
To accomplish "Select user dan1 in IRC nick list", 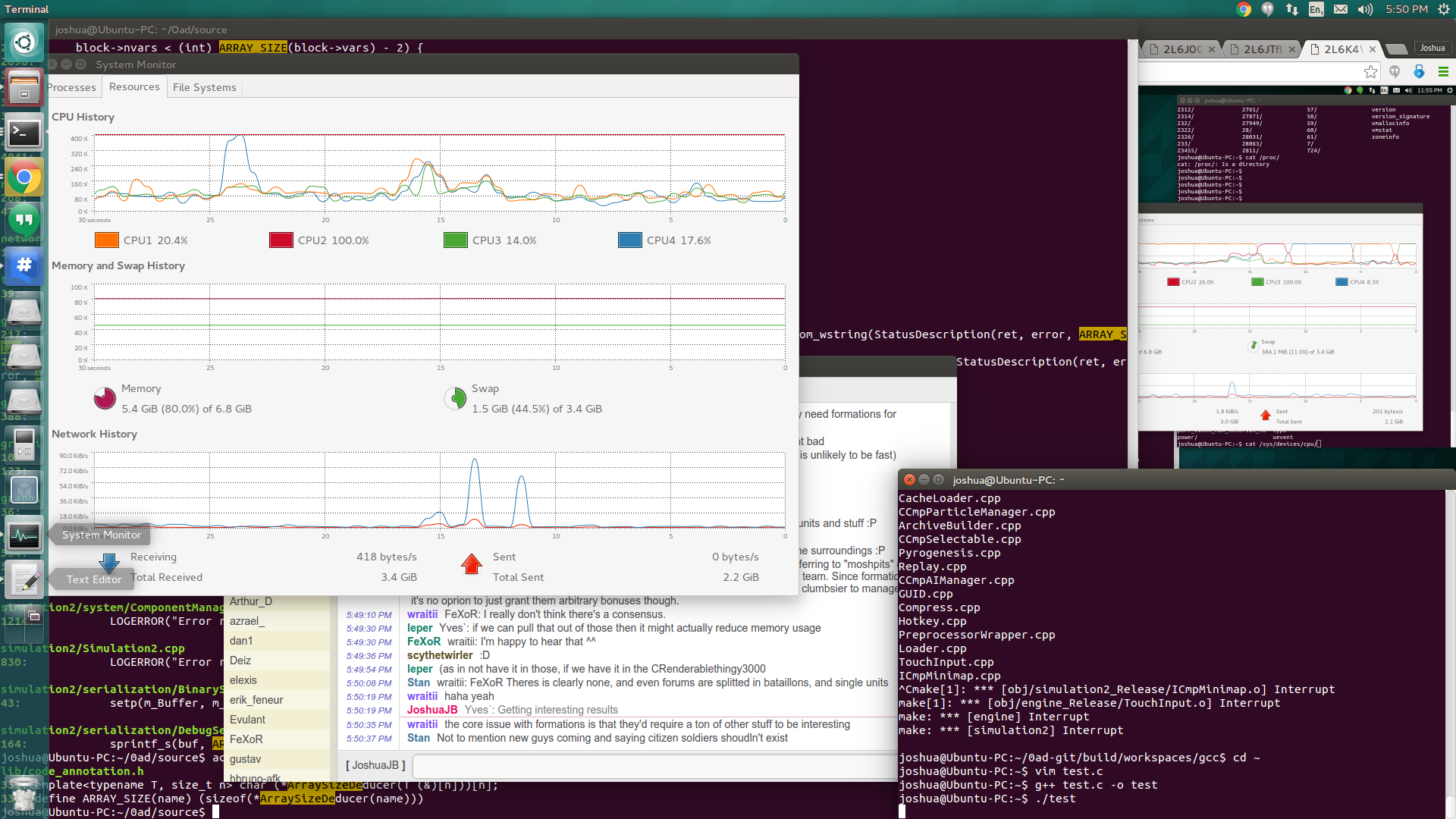I will click(x=277, y=641).
